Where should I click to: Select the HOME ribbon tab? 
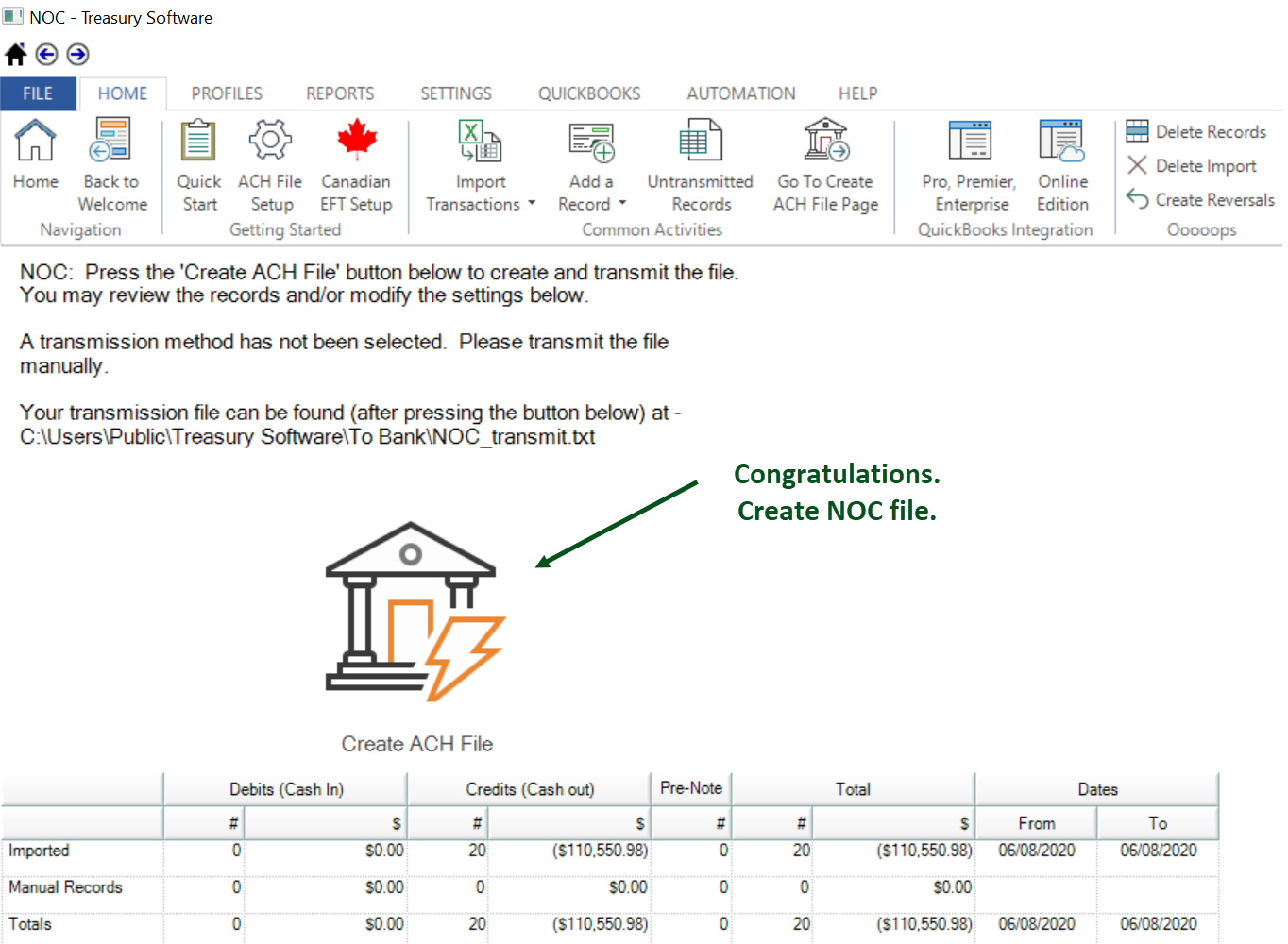pyautogui.click(x=123, y=93)
